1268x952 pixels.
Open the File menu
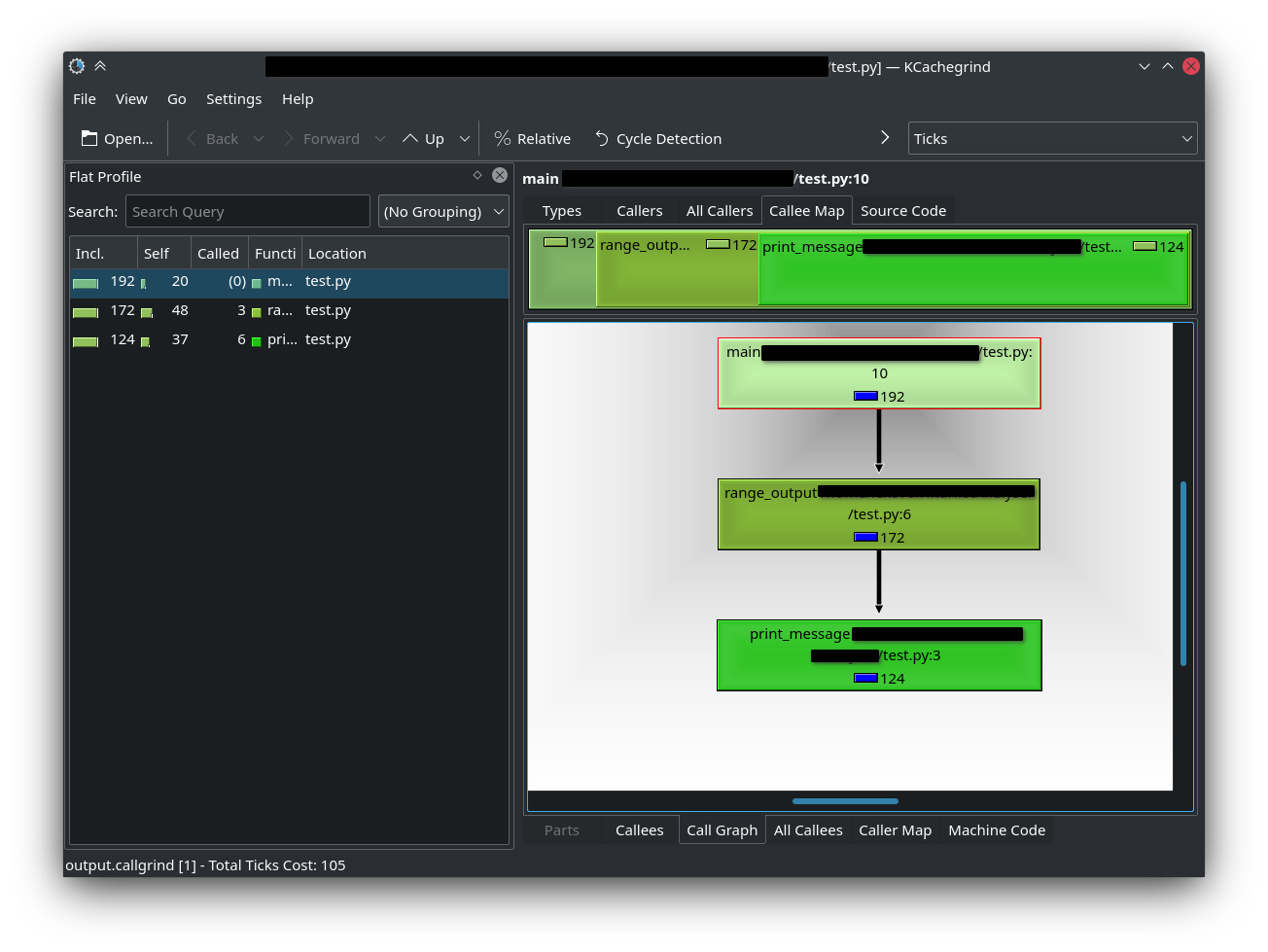click(x=85, y=99)
